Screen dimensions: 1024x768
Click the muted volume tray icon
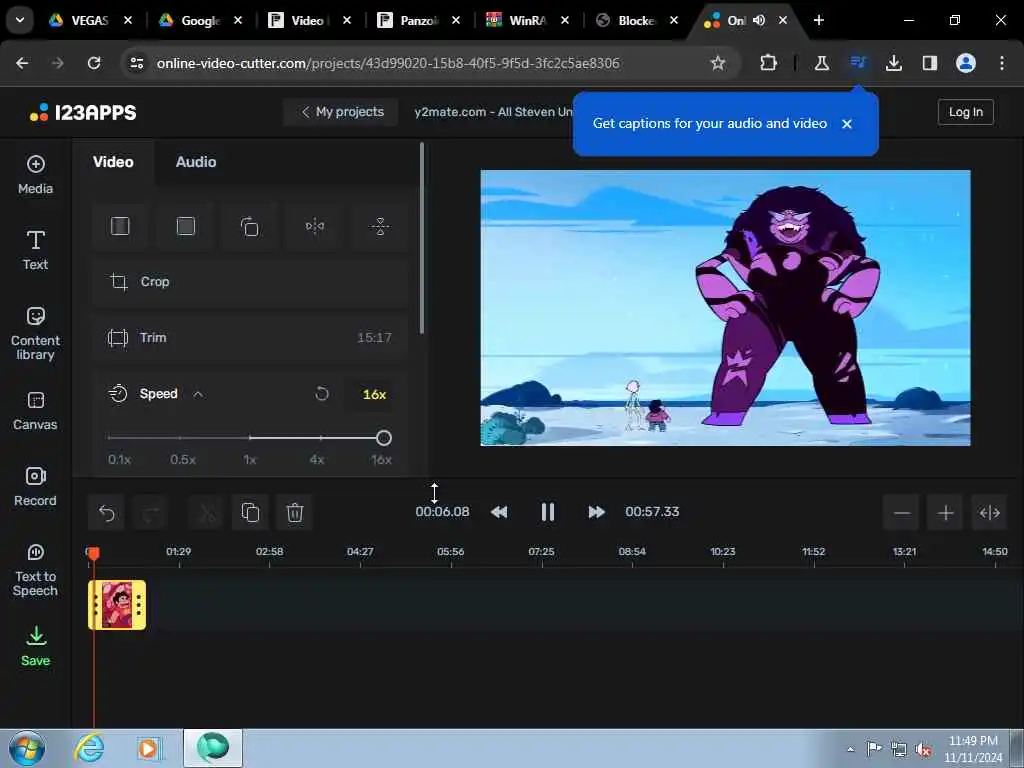[x=923, y=750]
